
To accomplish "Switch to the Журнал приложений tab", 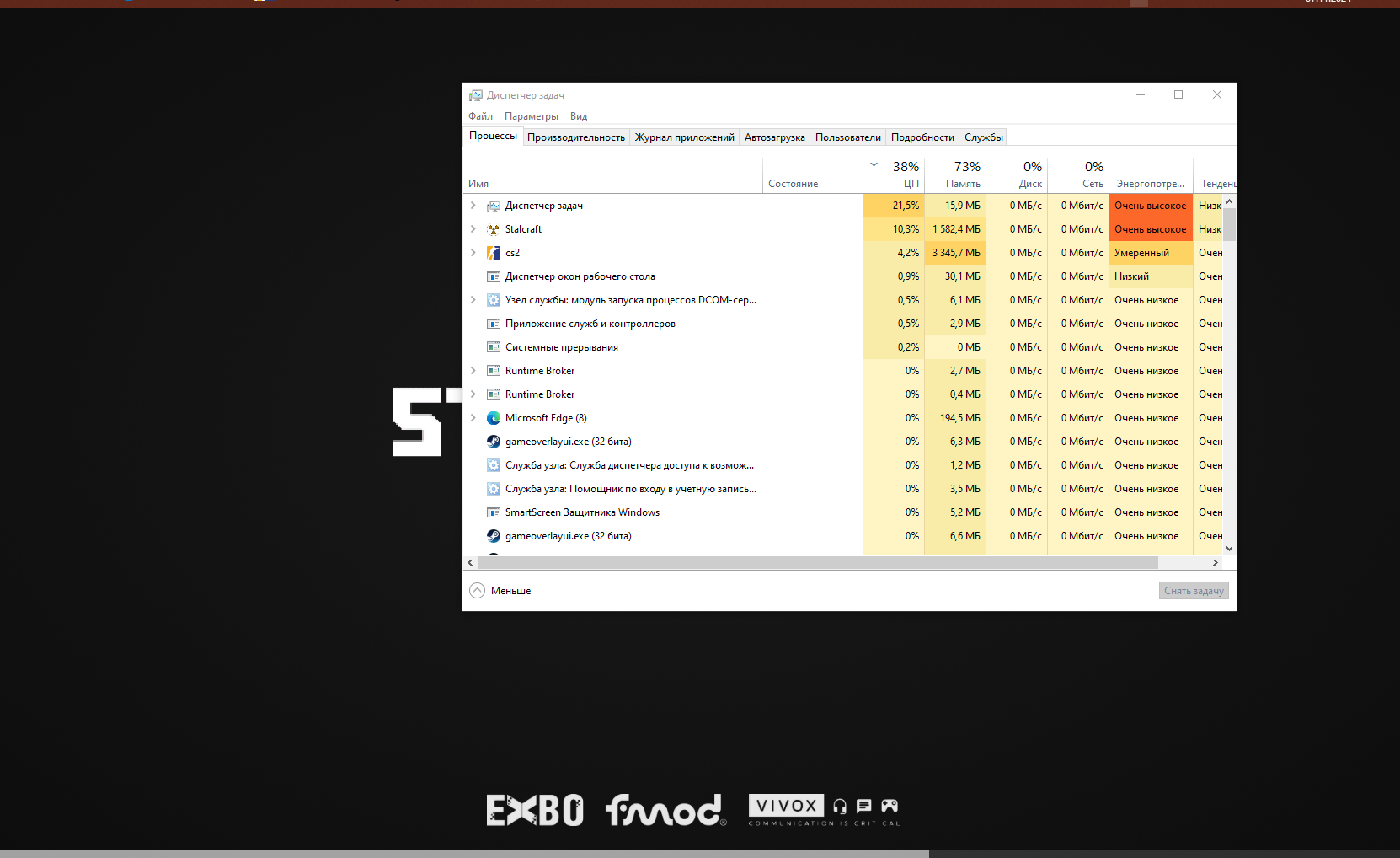I will pos(685,137).
